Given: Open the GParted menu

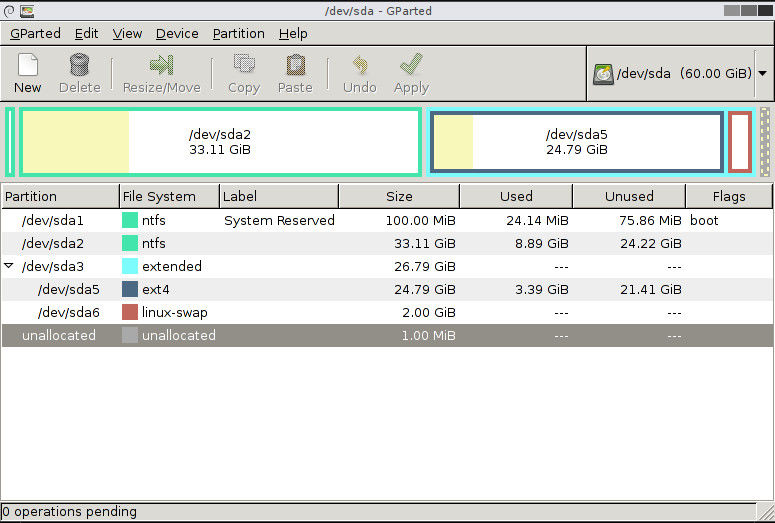Looking at the screenshot, I should point(35,34).
